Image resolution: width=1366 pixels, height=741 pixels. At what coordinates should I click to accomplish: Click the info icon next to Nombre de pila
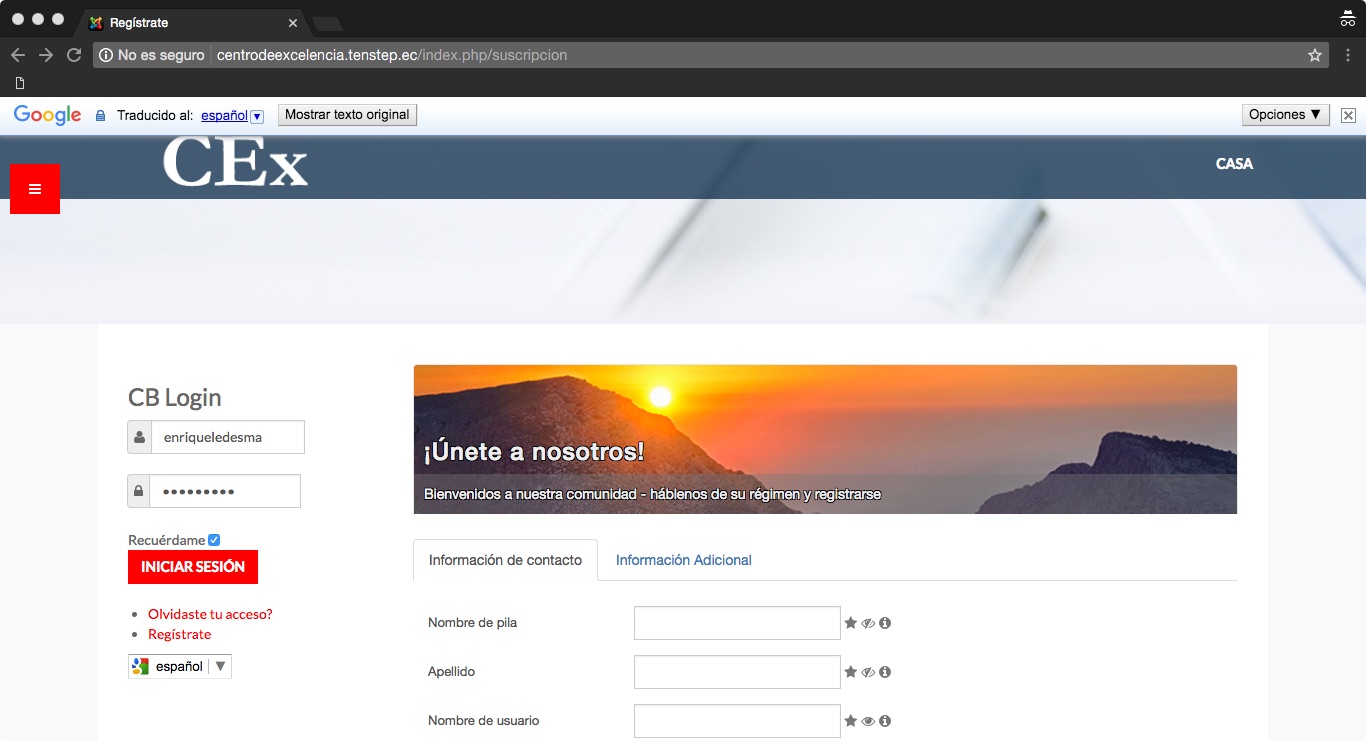pos(885,623)
